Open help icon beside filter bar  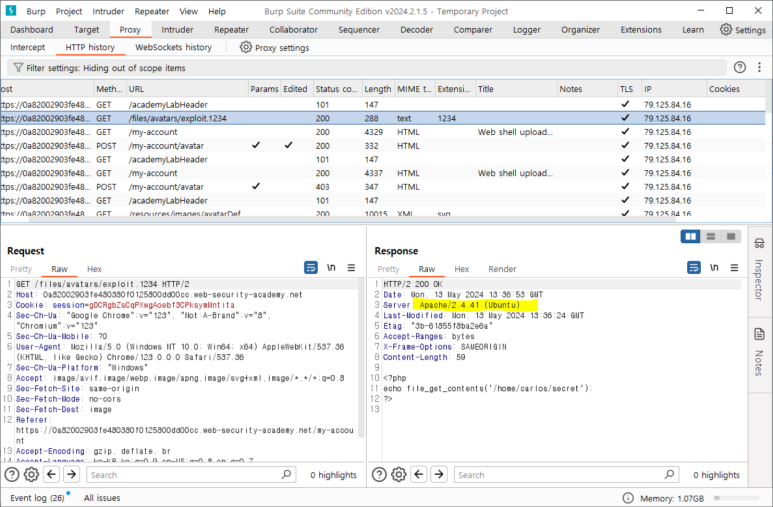pos(739,68)
